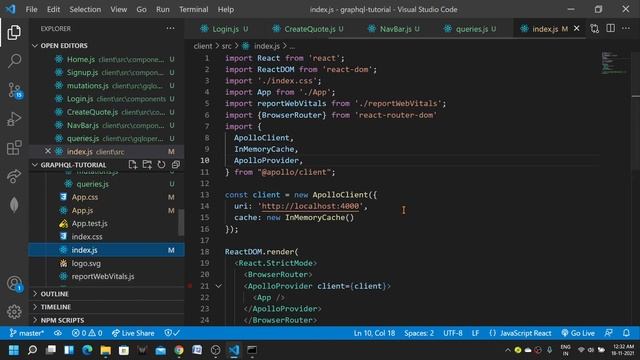
Task: Open the Run and Debug view
Action: click(x=14, y=119)
